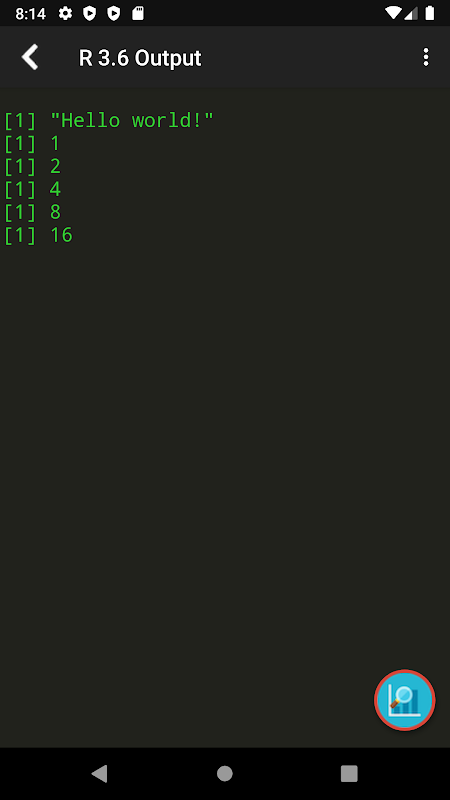Tap the Wi-Fi signal status icon
450x800 pixels.
[393, 13]
